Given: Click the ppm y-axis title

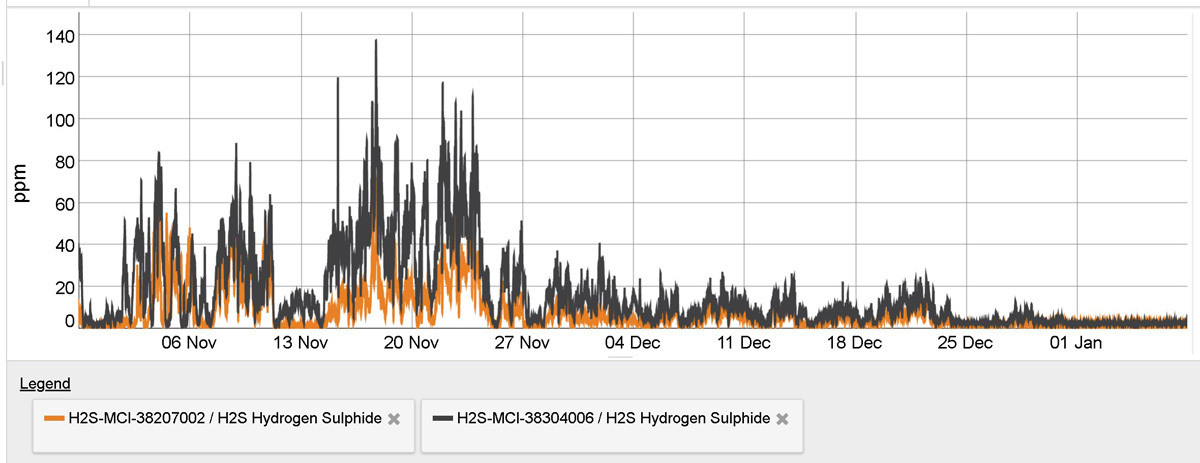Looking at the screenshot, I should (x=21, y=181).
